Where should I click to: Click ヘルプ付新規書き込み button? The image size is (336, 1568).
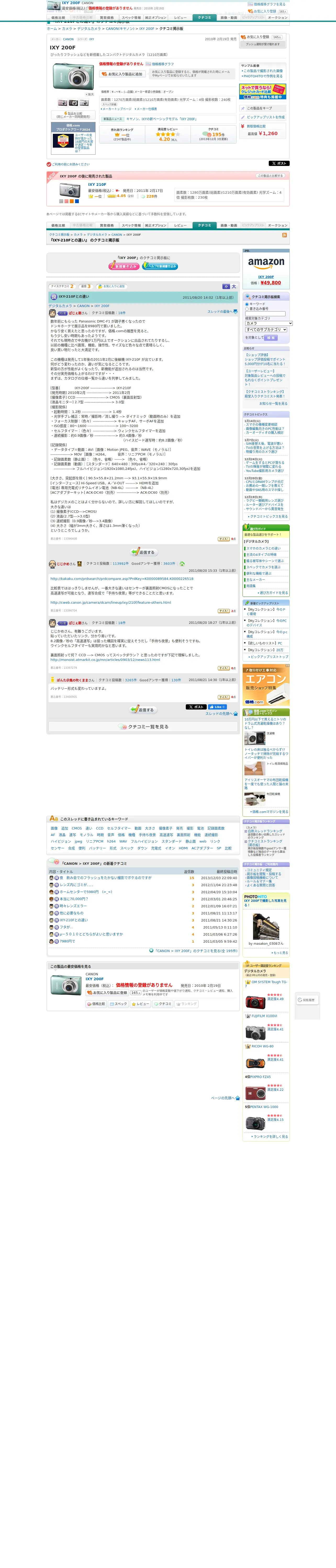pyautogui.click(x=160, y=266)
